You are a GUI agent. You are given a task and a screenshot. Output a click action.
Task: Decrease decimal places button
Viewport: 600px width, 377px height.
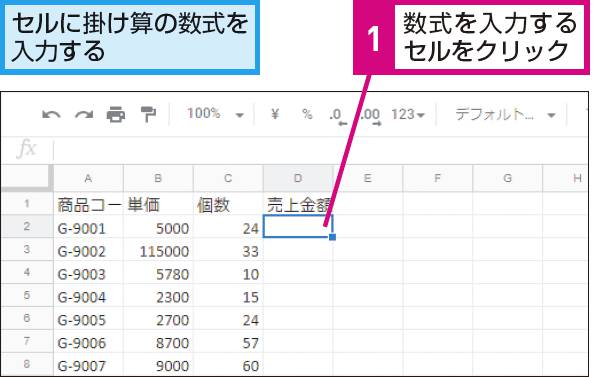click(338, 116)
